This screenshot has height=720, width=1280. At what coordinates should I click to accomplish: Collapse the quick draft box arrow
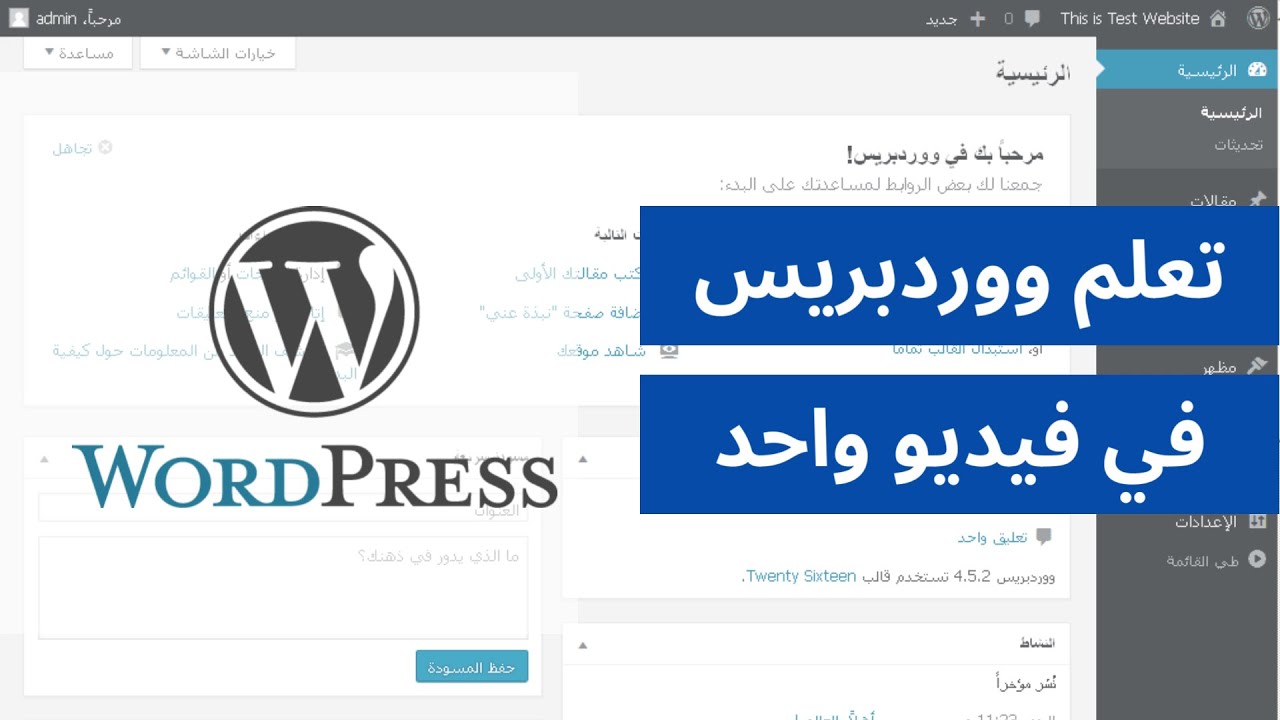pyautogui.click(x=44, y=459)
